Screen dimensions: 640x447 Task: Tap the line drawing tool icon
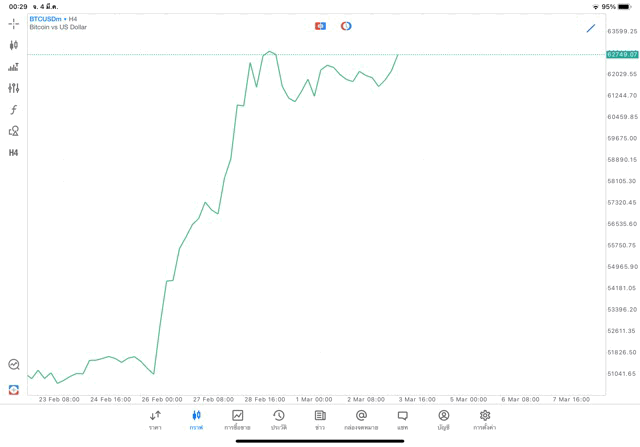(x=591, y=28)
